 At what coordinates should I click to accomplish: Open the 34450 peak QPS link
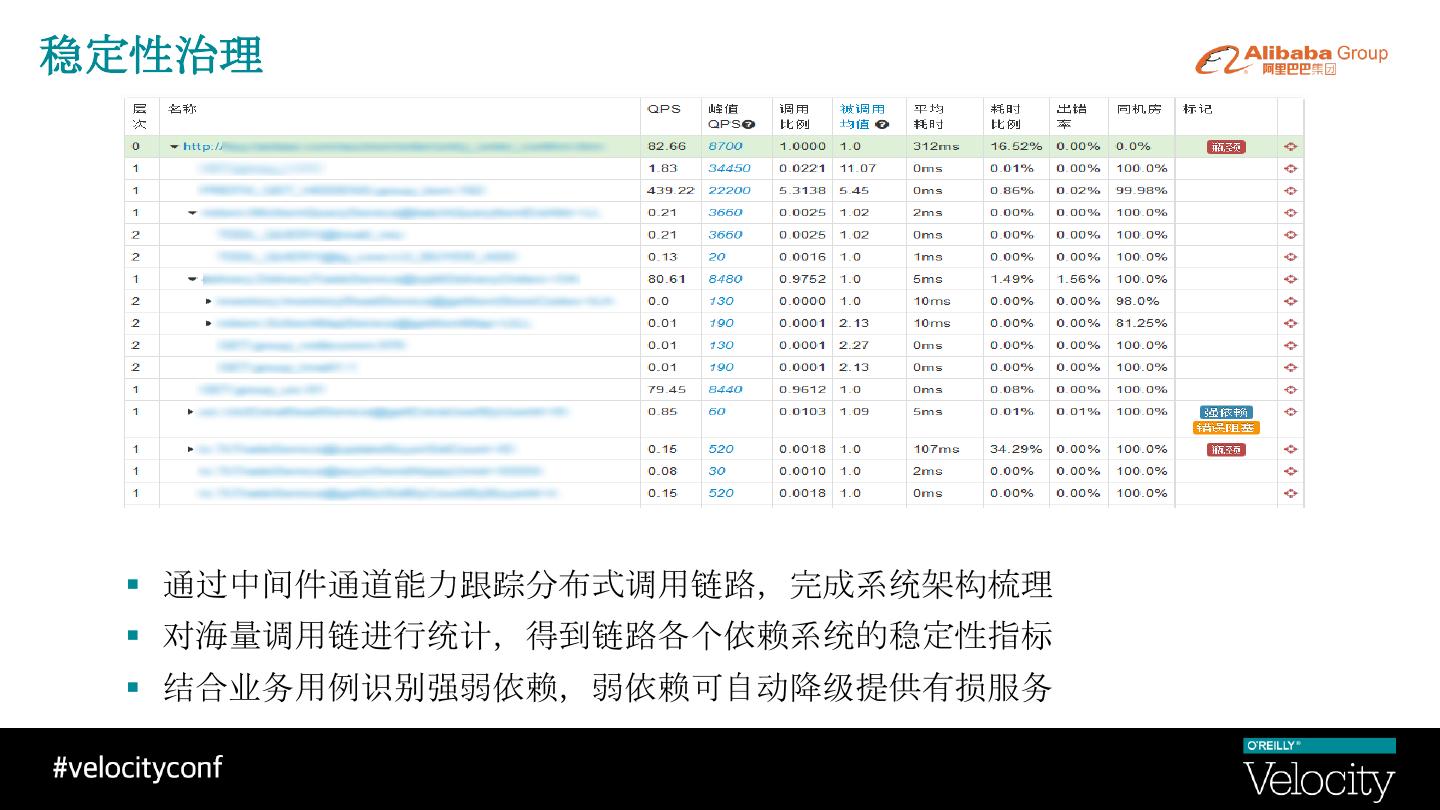(729, 169)
